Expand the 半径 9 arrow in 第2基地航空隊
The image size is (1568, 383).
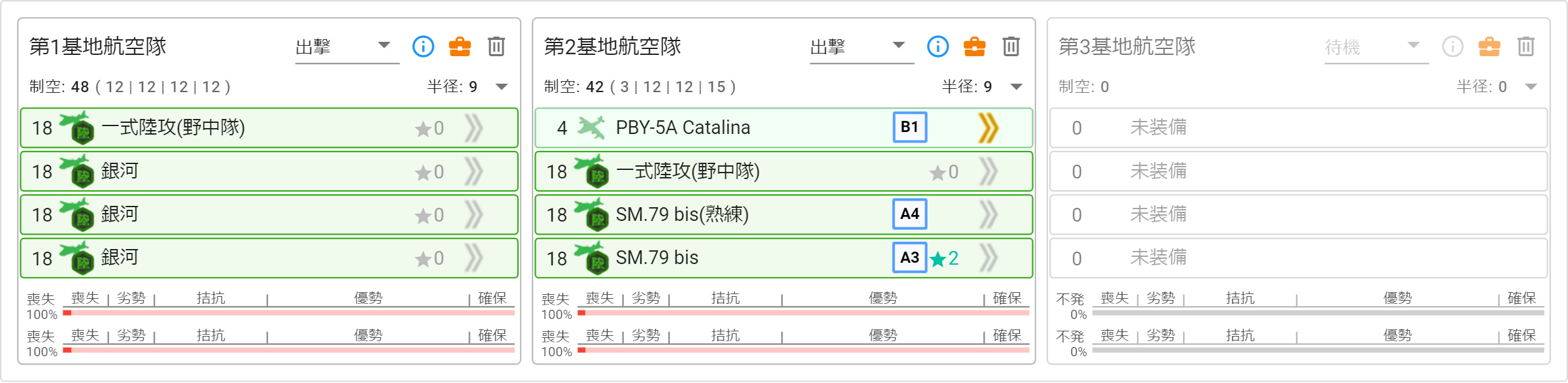tap(1017, 87)
